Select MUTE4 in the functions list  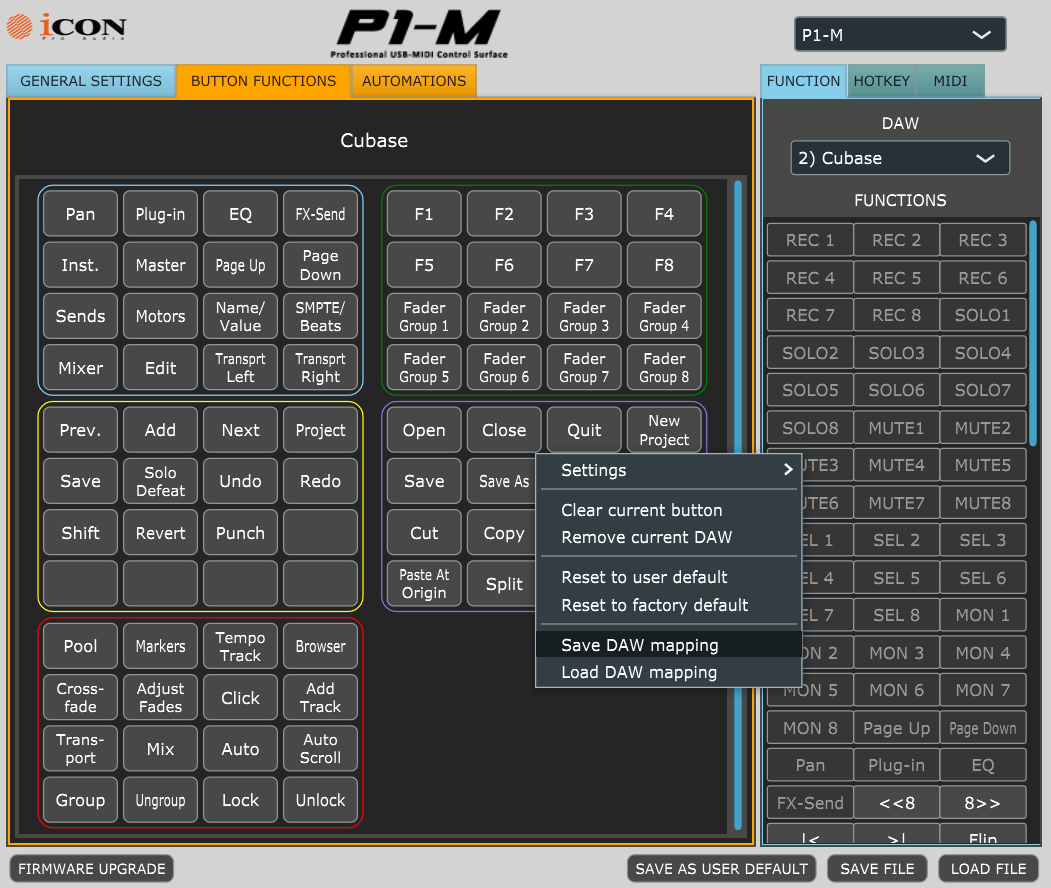896,465
